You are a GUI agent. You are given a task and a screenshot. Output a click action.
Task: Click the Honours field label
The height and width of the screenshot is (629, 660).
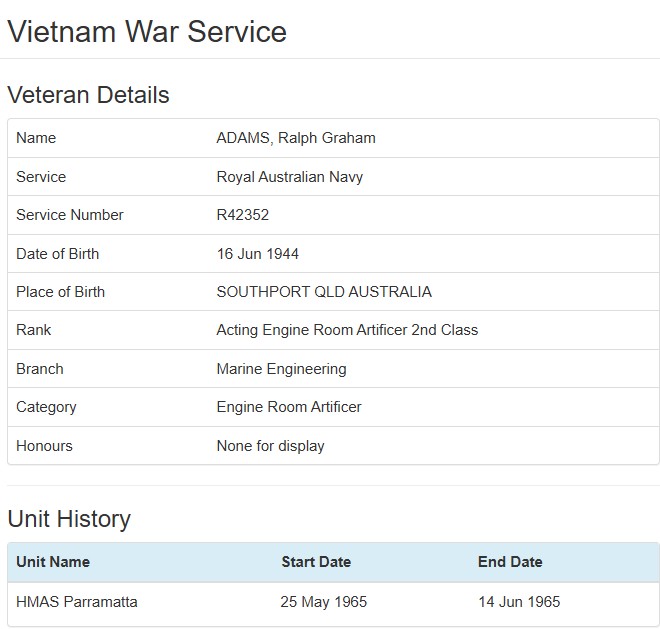44,446
